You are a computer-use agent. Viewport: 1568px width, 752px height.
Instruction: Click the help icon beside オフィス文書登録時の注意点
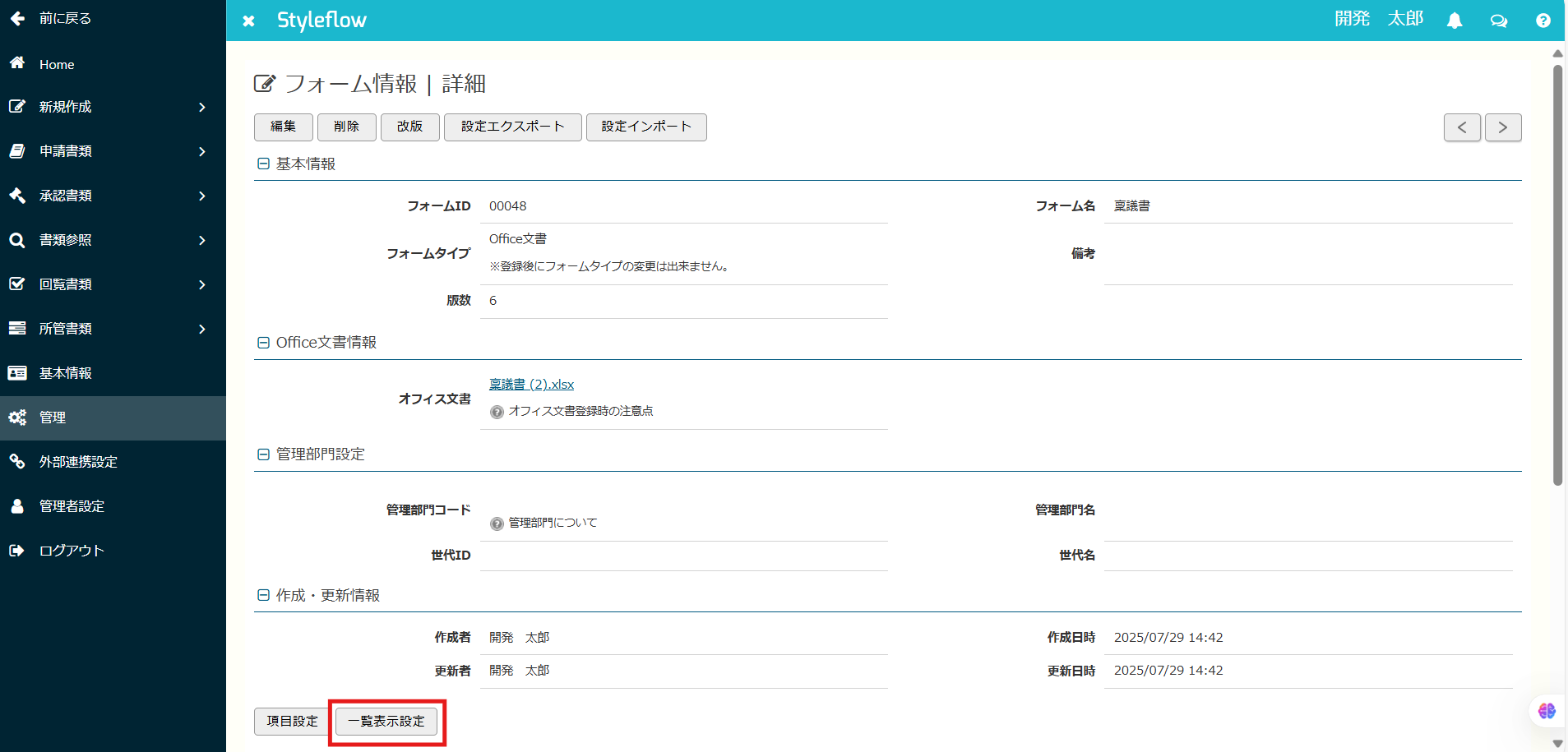(x=496, y=412)
